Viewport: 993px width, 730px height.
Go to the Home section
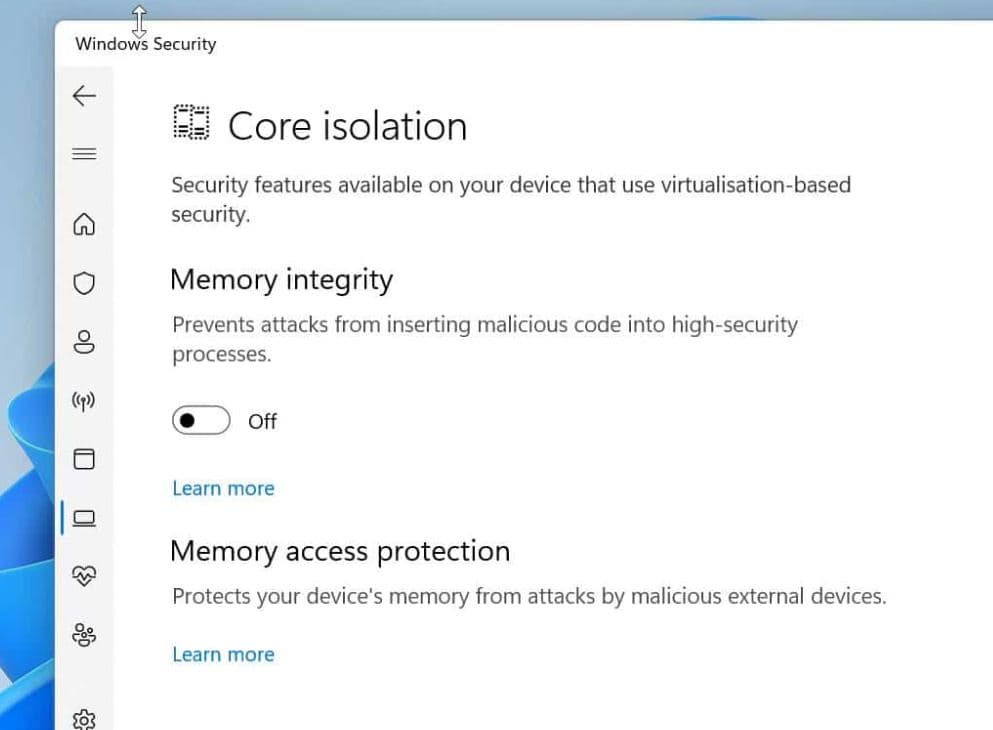coord(84,224)
